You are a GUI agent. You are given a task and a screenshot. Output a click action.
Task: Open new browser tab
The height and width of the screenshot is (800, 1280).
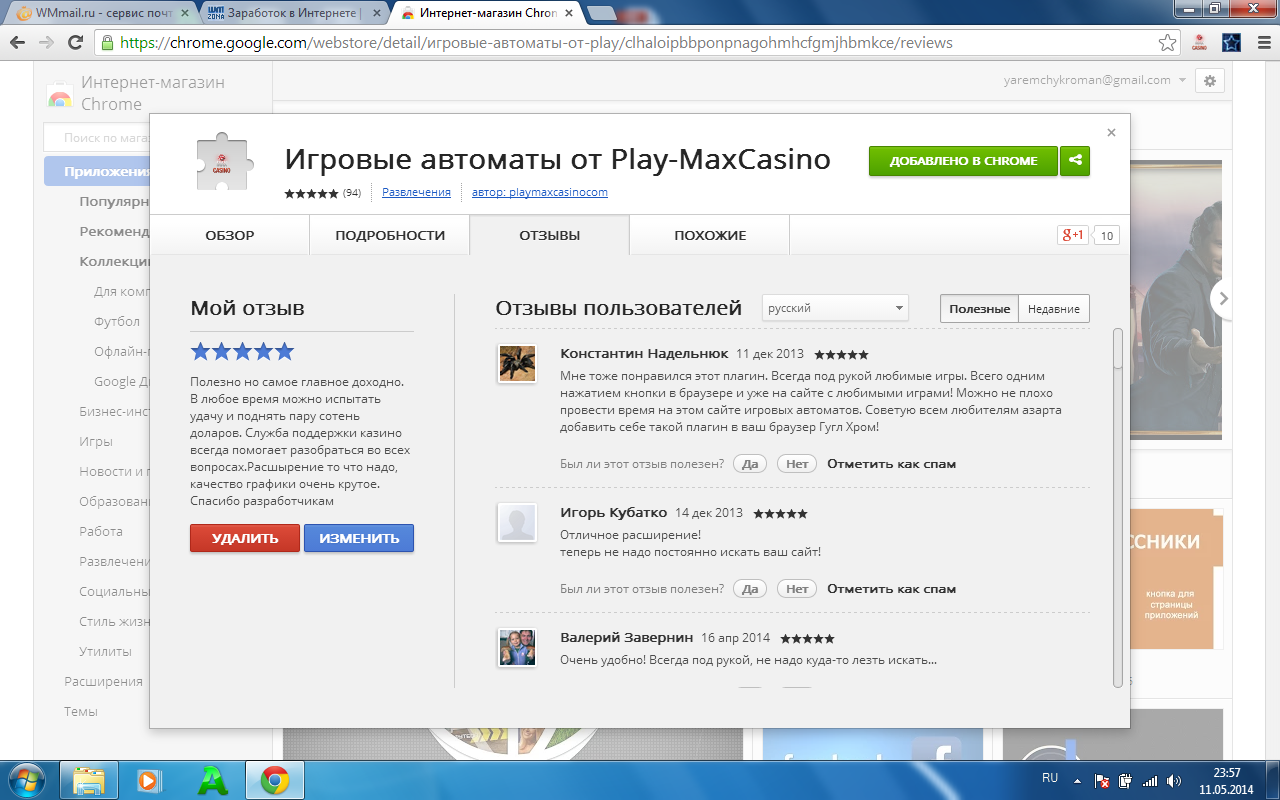pos(601,13)
